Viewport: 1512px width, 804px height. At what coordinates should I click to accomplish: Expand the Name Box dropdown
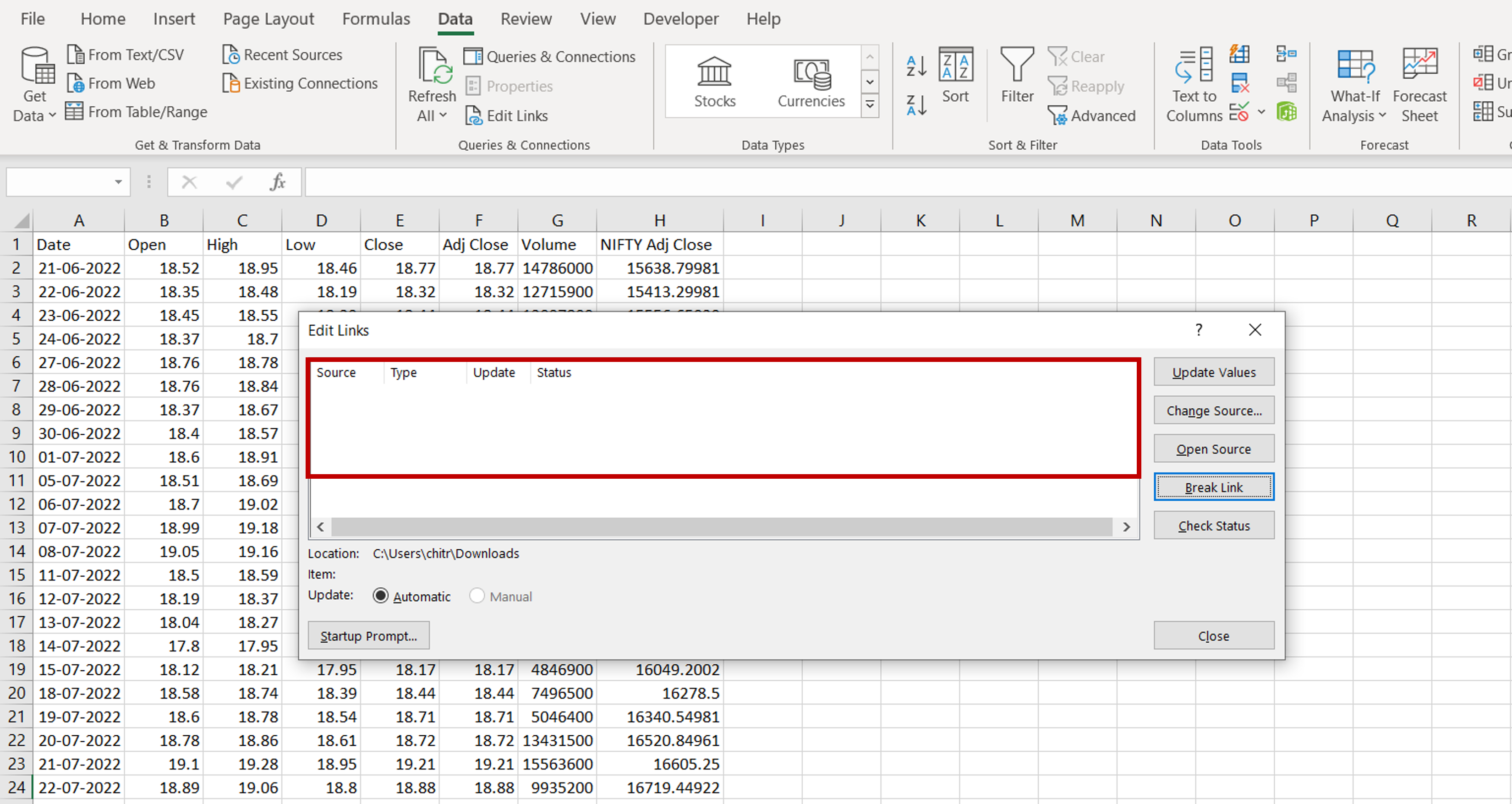point(118,182)
